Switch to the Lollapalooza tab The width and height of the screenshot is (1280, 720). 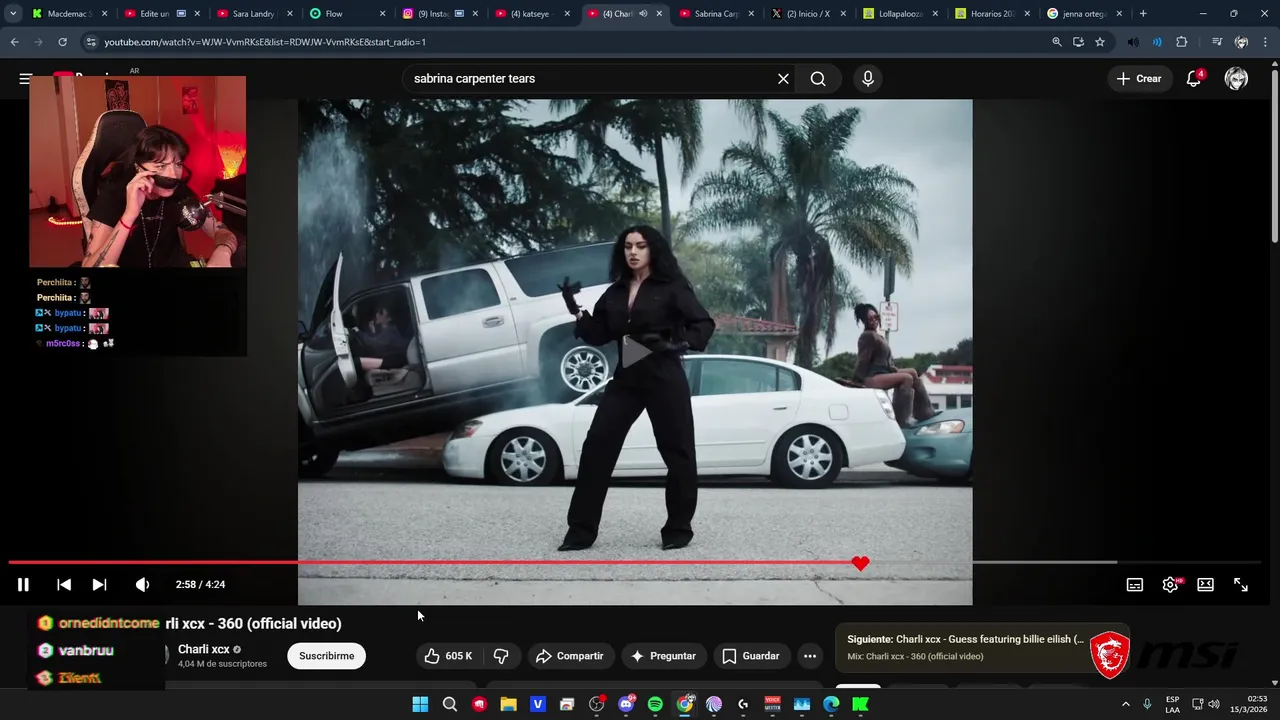[x=900, y=14]
